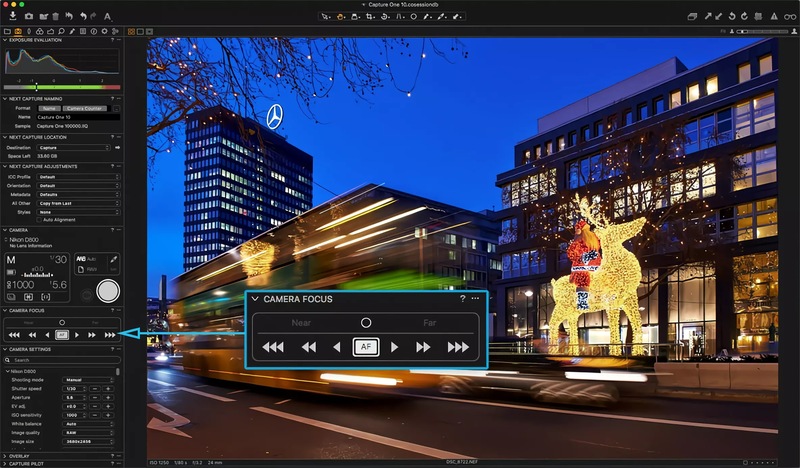800x468 pixels.
Task: Switch viewer to multi-view grid mode
Action: (131, 31)
